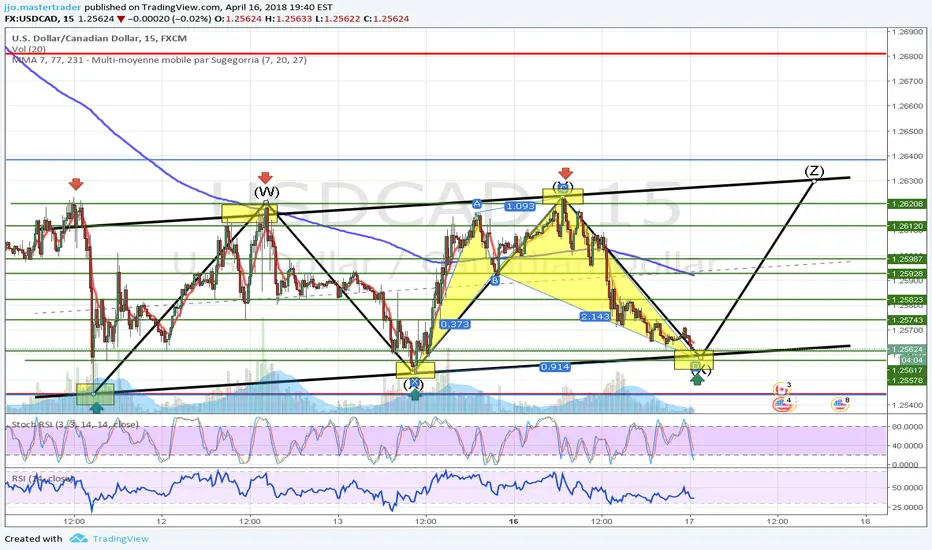
Task: Click the date label 17 on time axis
Action: 689,521
